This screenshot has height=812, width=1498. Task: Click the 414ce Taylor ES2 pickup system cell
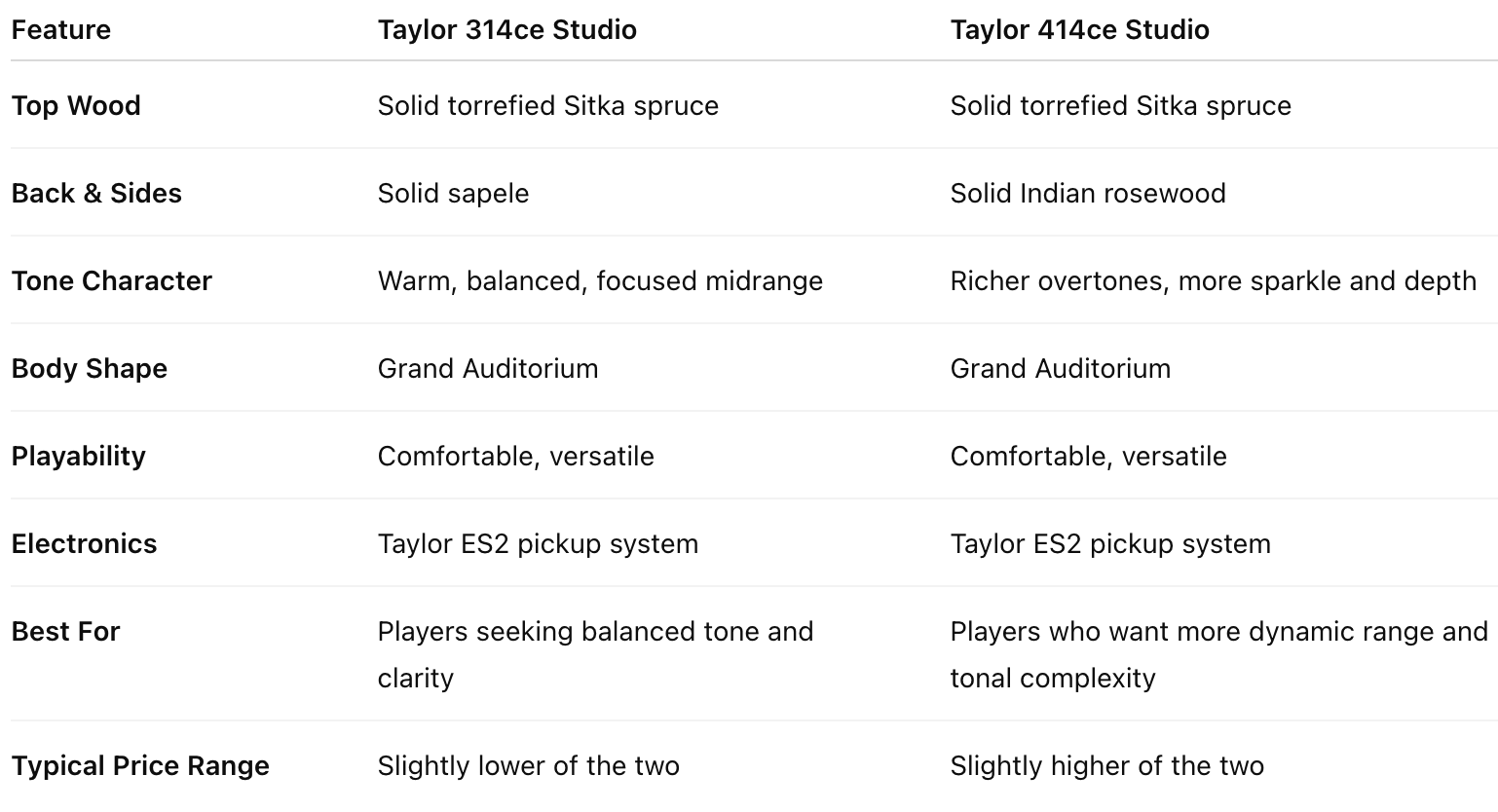[x=1109, y=544]
